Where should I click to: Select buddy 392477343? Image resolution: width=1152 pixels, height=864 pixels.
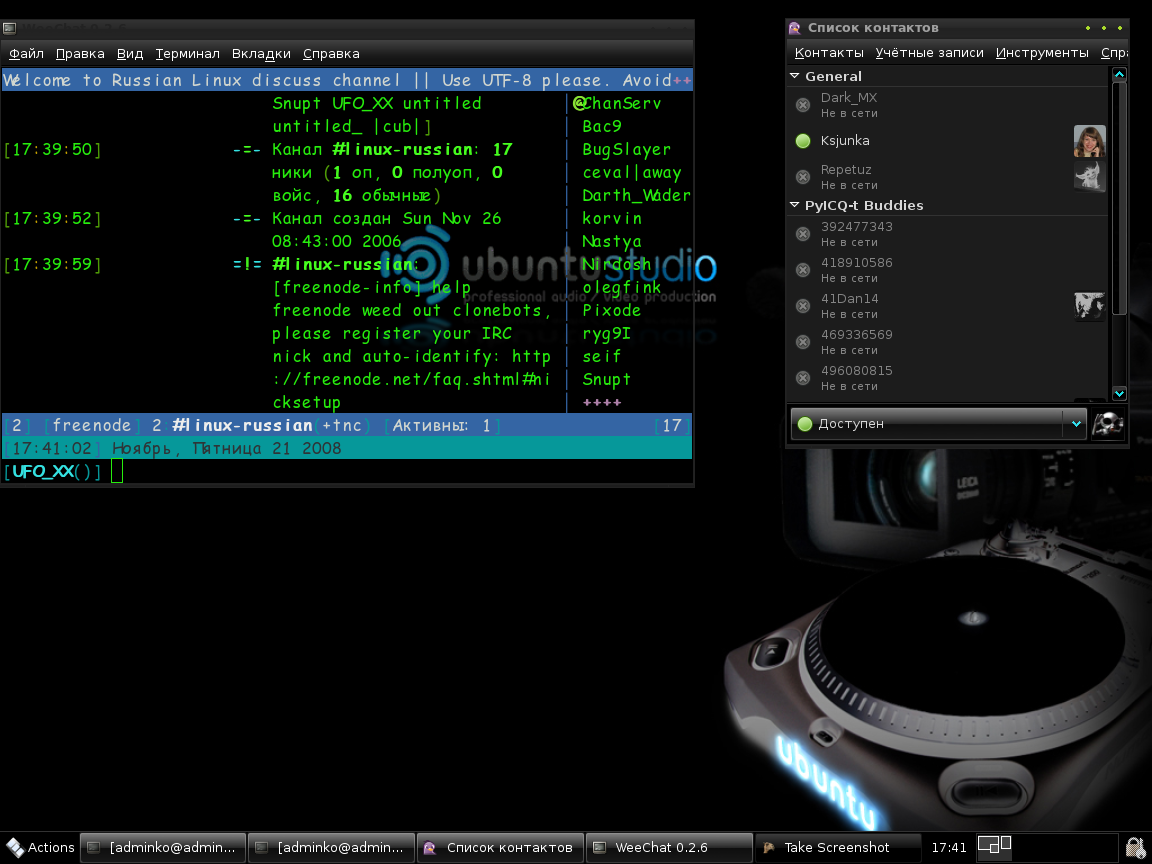(948, 234)
